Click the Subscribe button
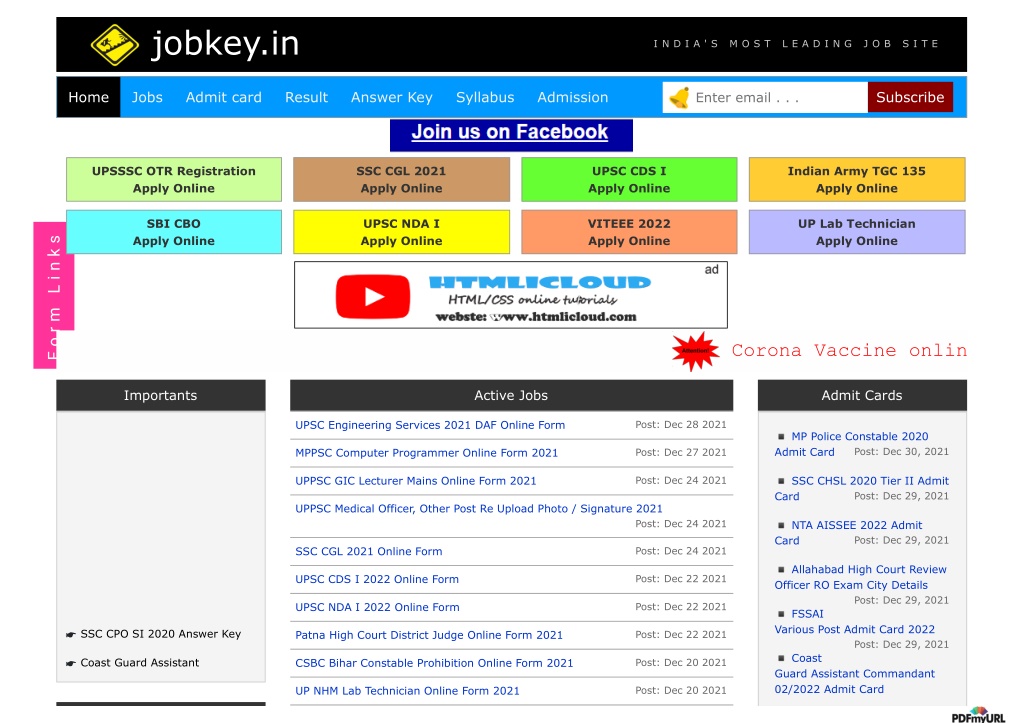This screenshot has height=723, width=1024. 910,97
